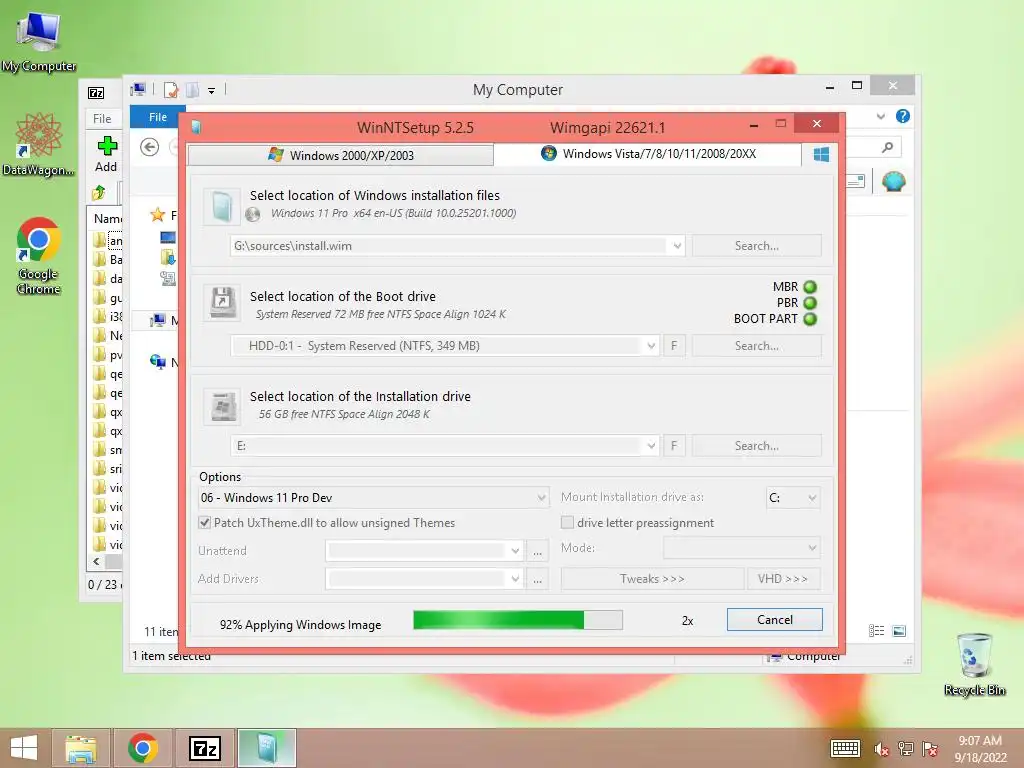Open the on-screen keyboard tray icon
Image resolution: width=1024 pixels, height=768 pixels.
(x=845, y=748)
